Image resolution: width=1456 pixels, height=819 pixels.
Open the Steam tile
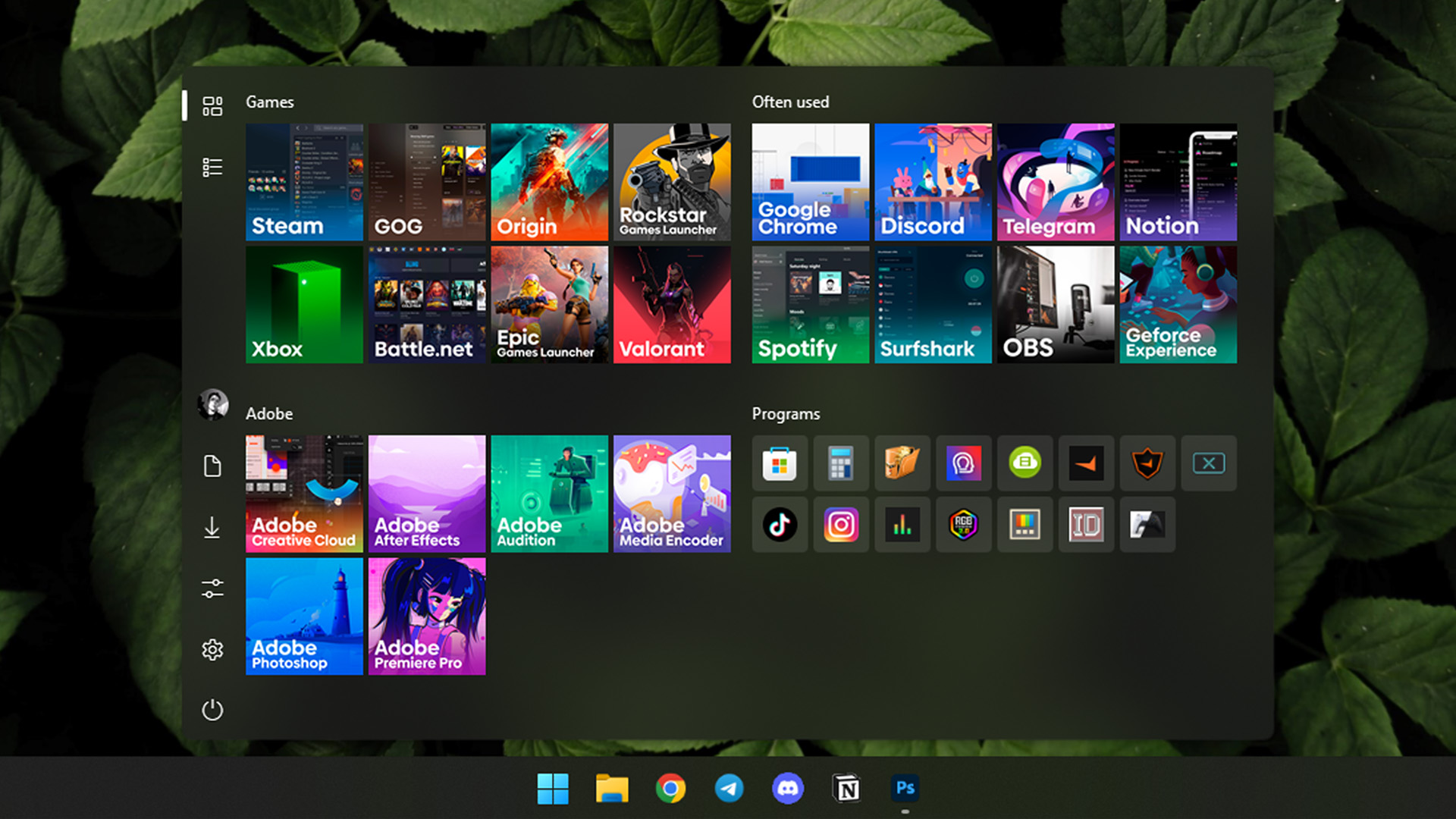[304, 182]
